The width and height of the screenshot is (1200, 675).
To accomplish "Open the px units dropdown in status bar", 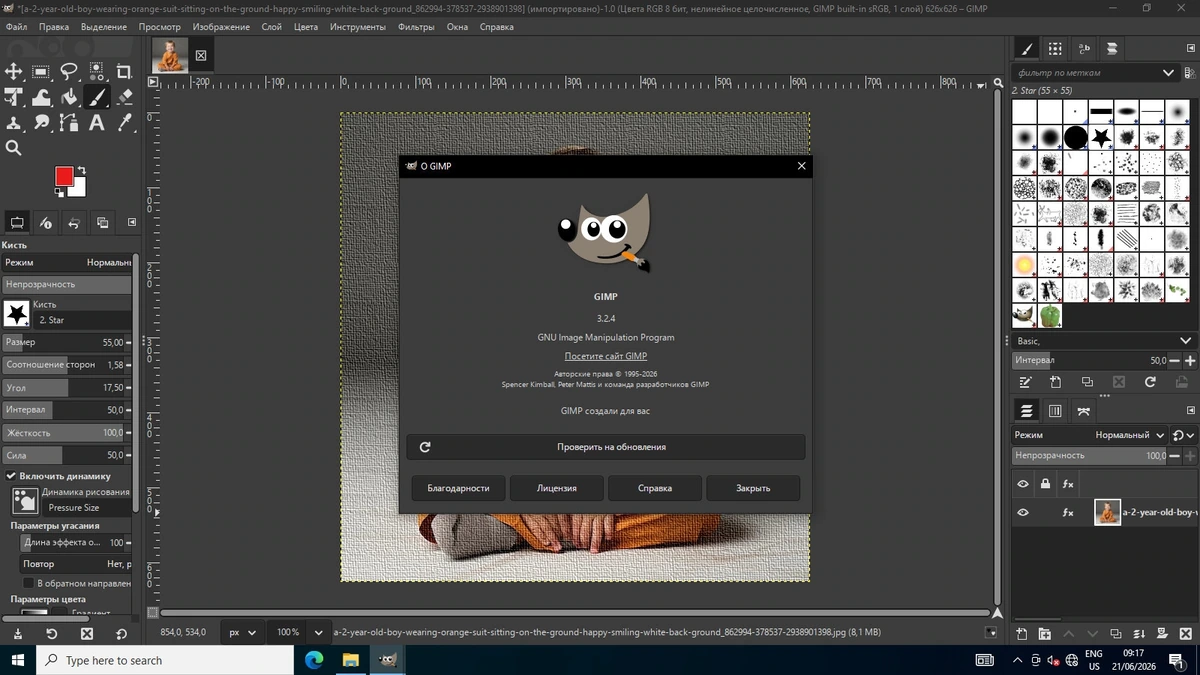I will (241, 633).
